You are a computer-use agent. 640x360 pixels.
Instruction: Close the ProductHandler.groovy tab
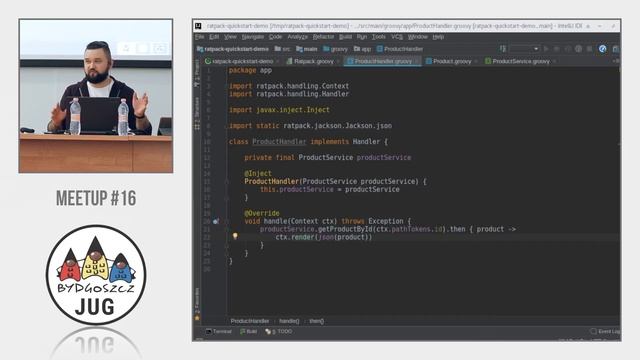(417, 61)
